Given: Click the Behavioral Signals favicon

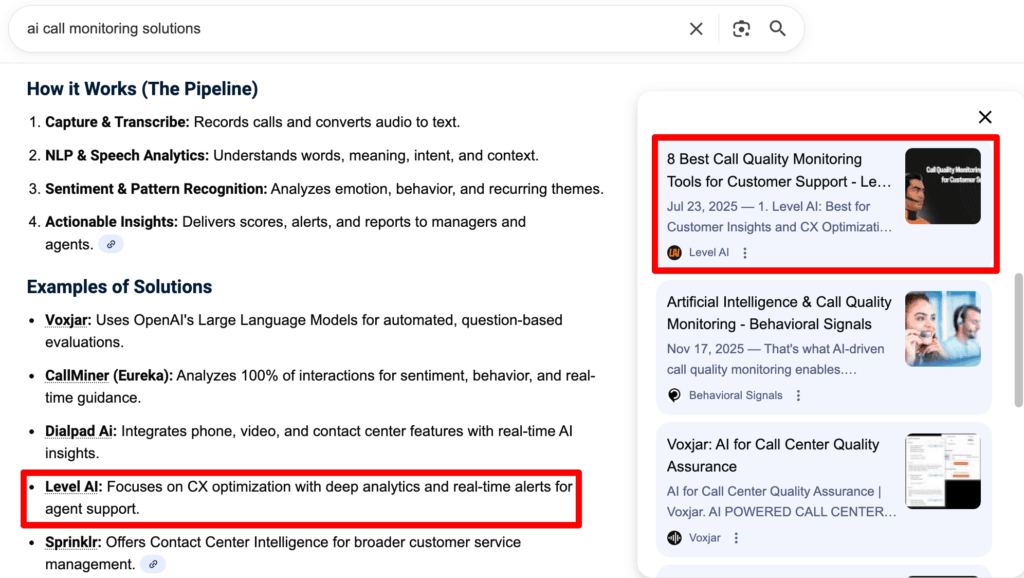Looking at the screenshot, I should pos(675,395).
